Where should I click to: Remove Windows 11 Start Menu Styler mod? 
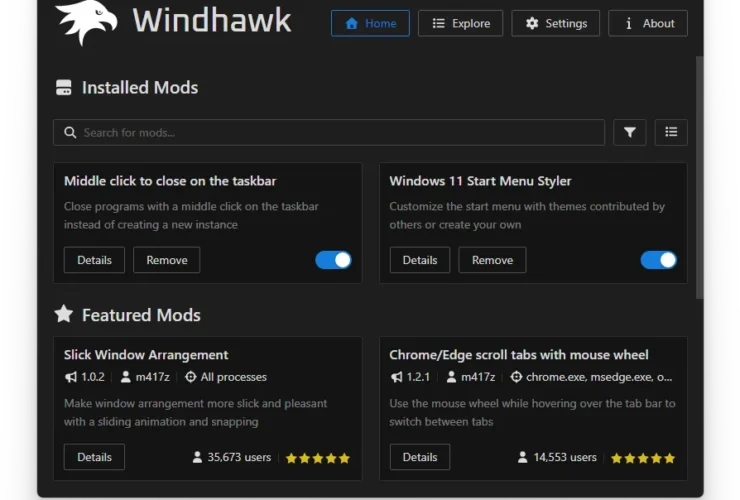tap(492, 260)
